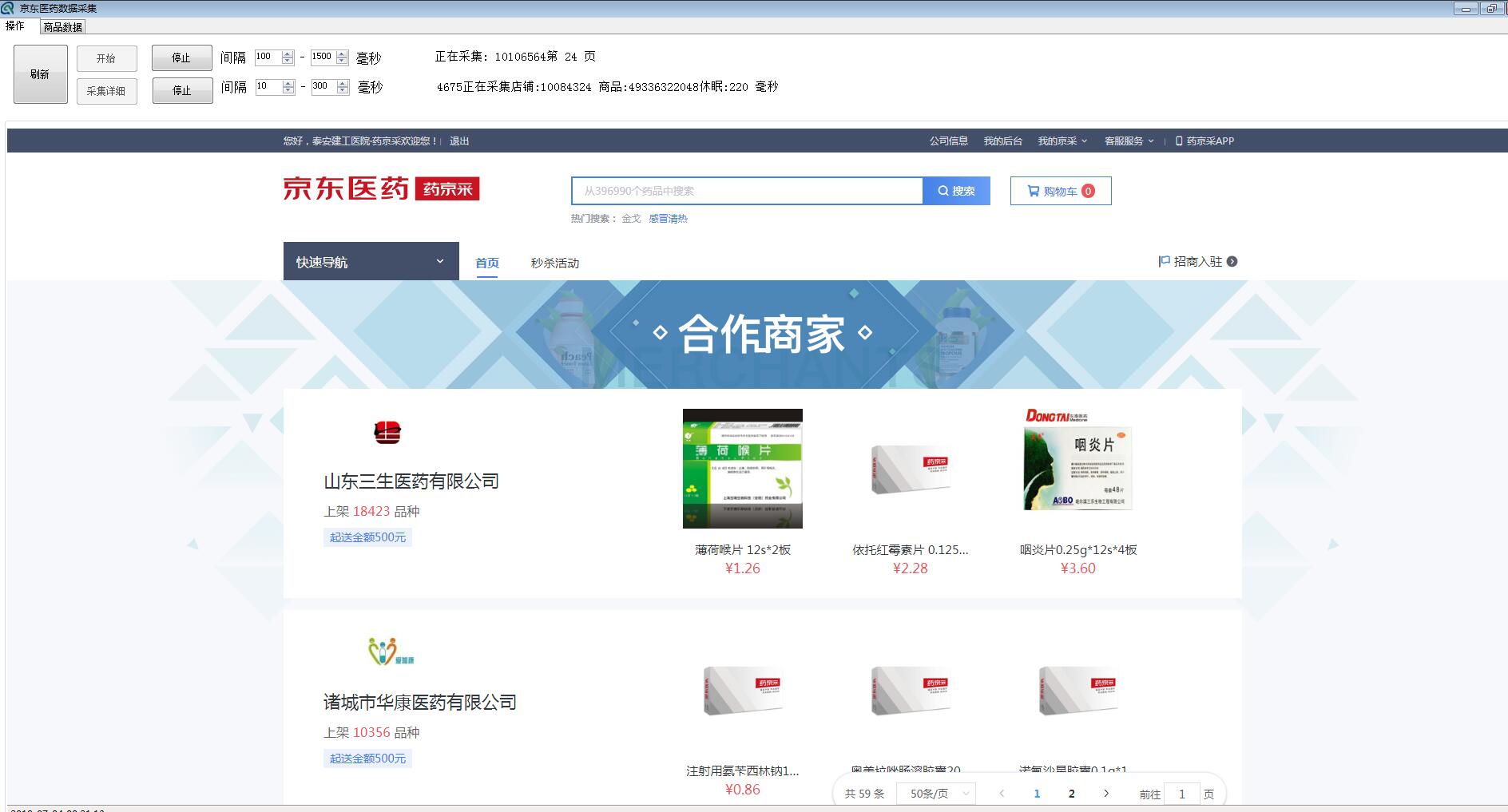Open the 购物车 shopping cart

coord(1061,191)
